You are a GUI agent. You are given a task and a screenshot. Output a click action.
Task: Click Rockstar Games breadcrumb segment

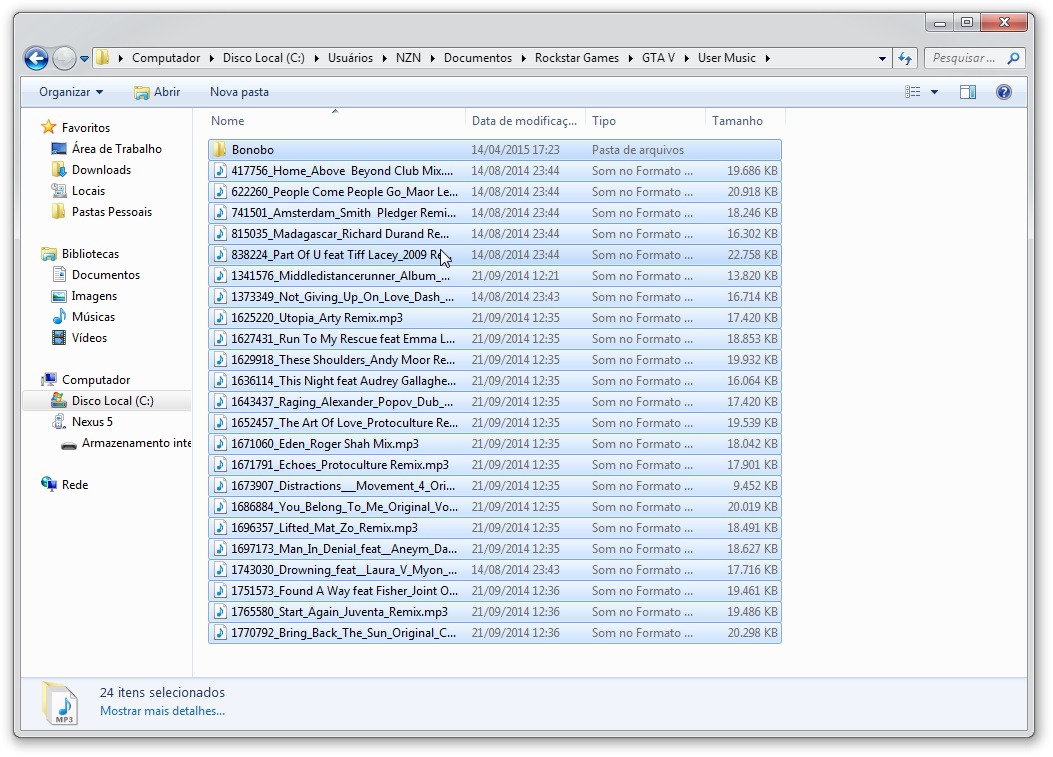tap(577, 58)
